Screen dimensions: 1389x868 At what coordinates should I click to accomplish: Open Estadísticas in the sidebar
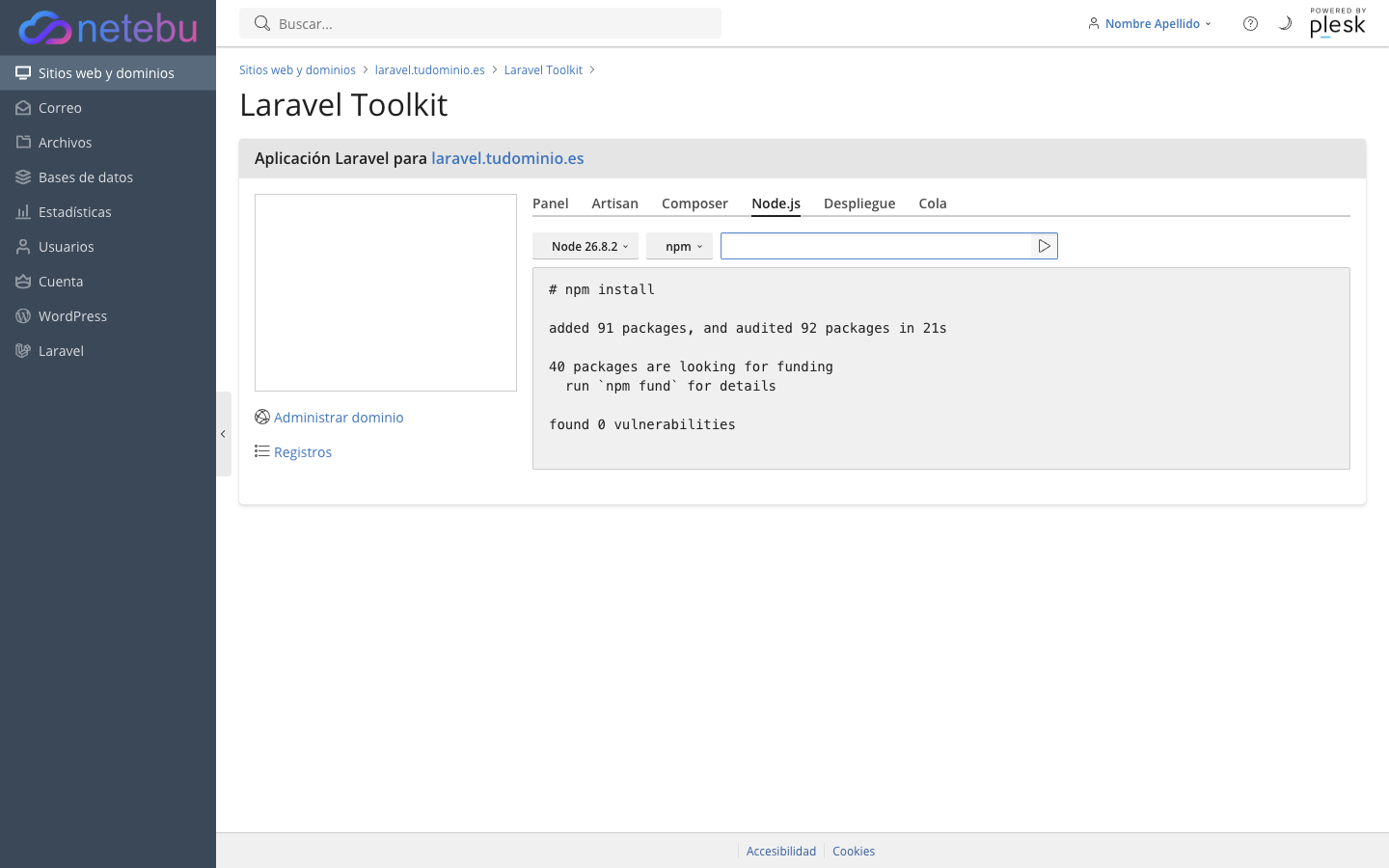click(x=108, y=212)
